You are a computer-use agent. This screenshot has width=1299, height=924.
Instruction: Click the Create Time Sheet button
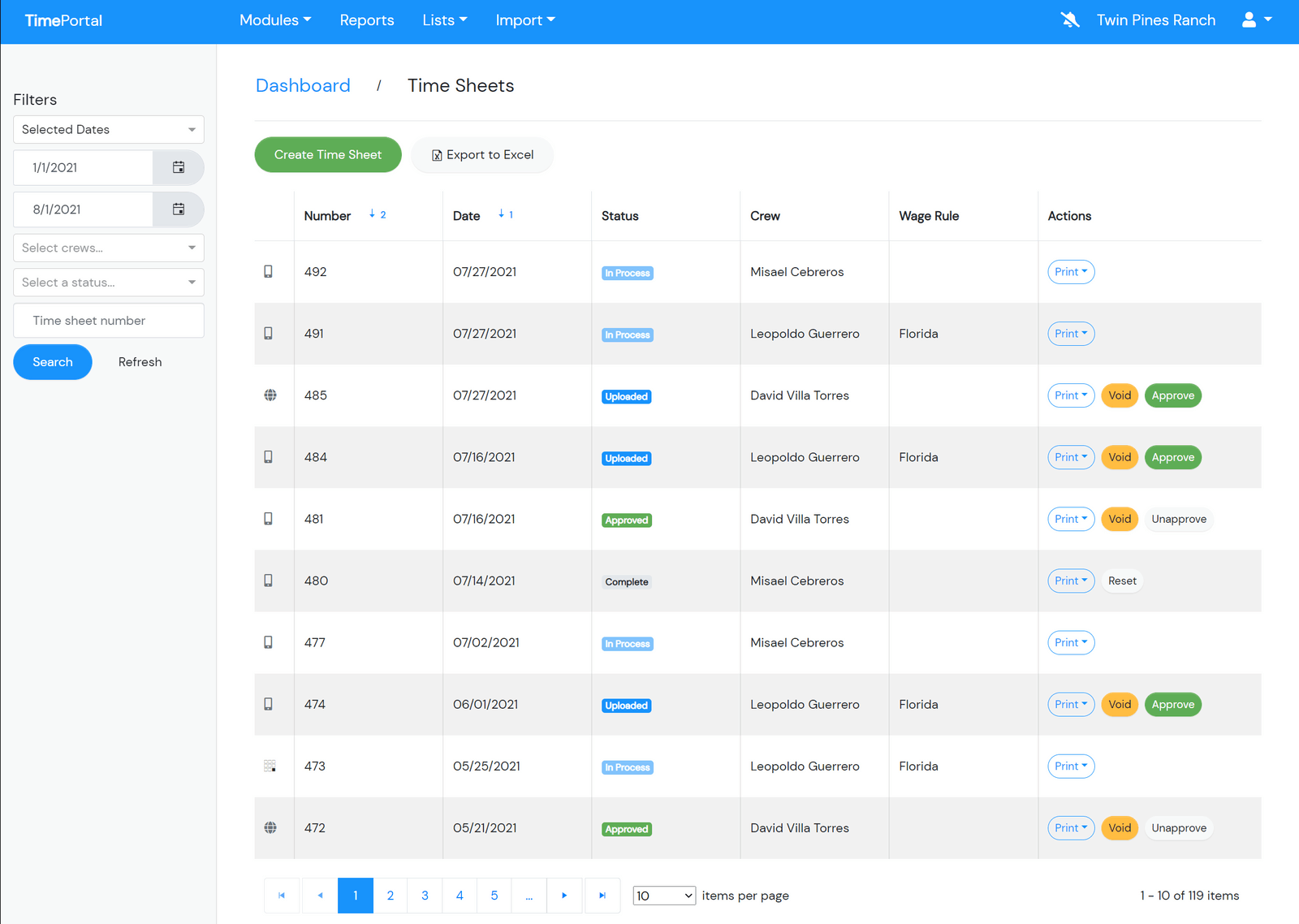pos(328,154)
